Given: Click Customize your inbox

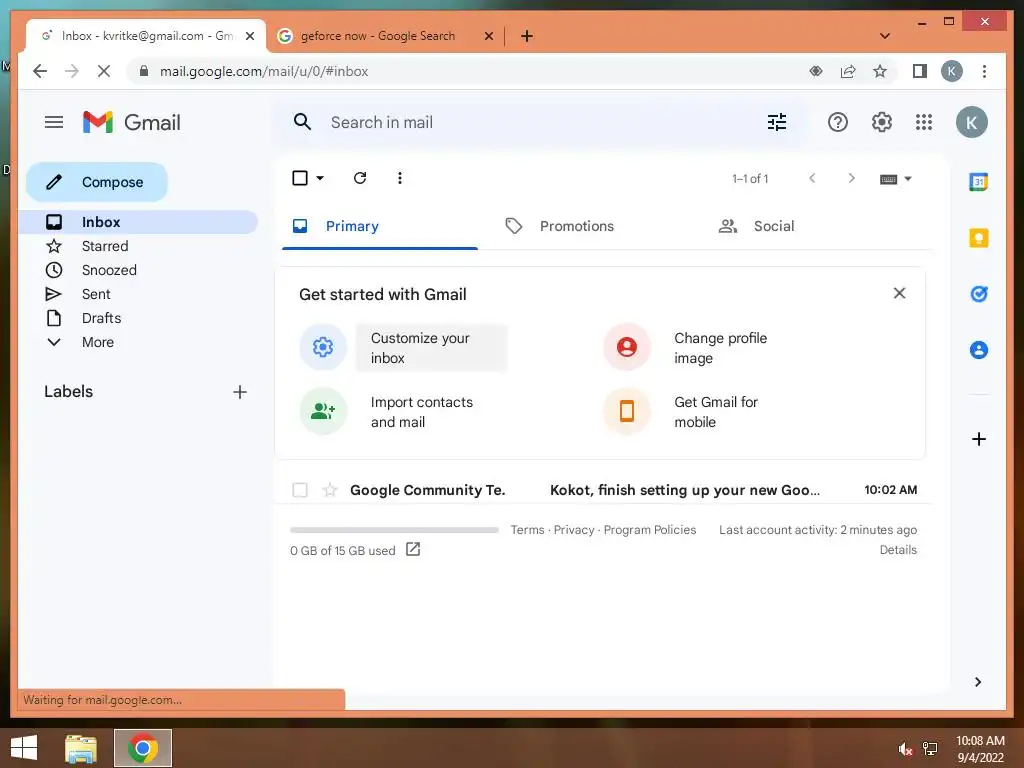Looking at the screenshot, I should (431, 347).
